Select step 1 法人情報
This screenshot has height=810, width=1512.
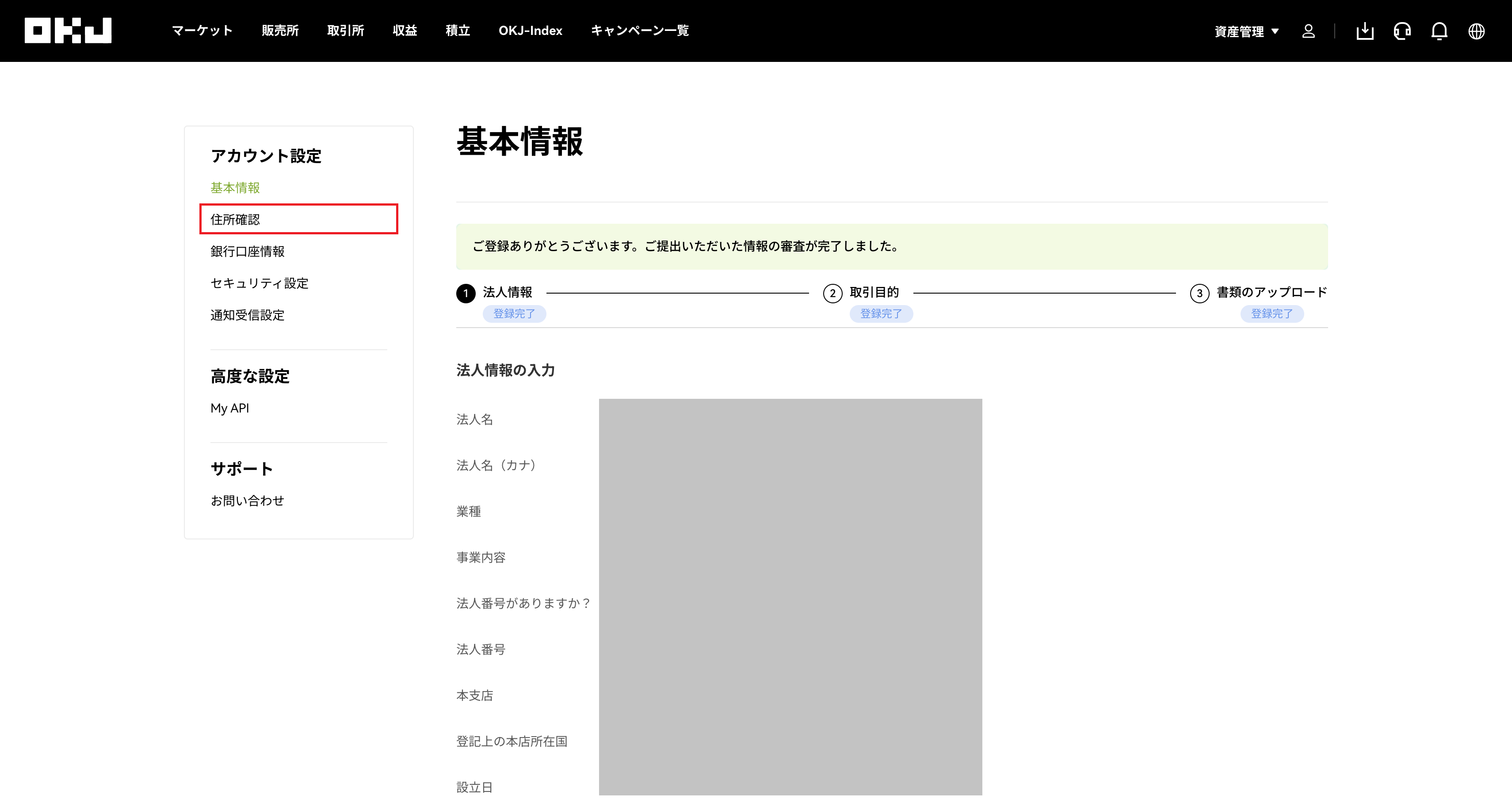494,292
